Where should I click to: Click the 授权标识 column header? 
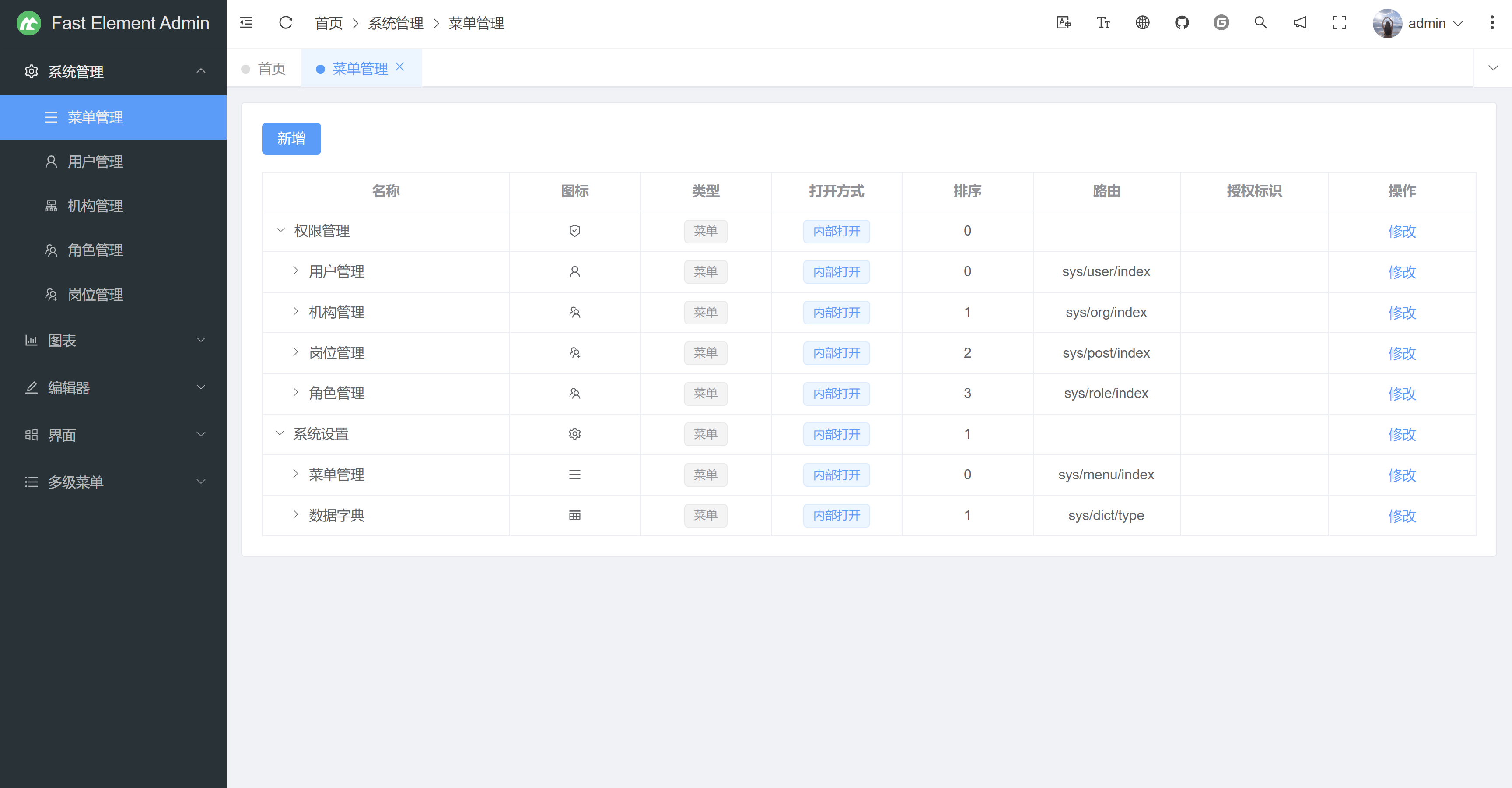pos(1254,191)
